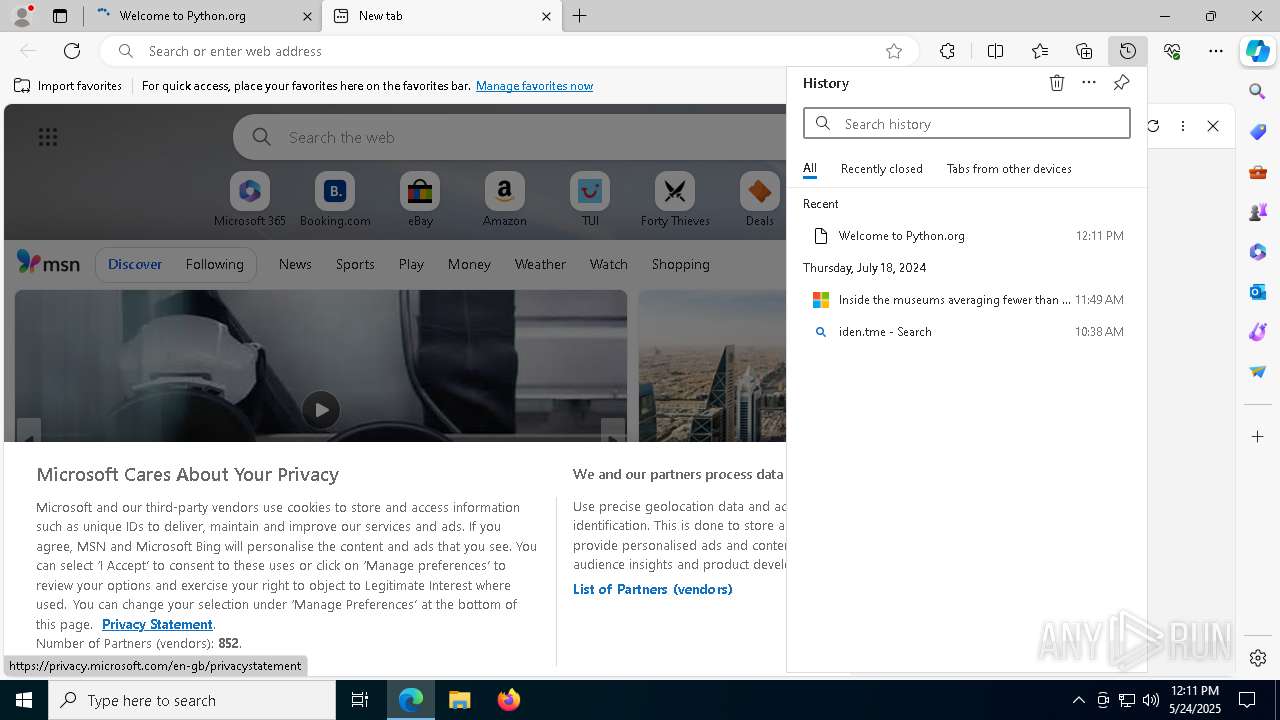Open the Copilot sidebar icon

[x=1258, y=51]
